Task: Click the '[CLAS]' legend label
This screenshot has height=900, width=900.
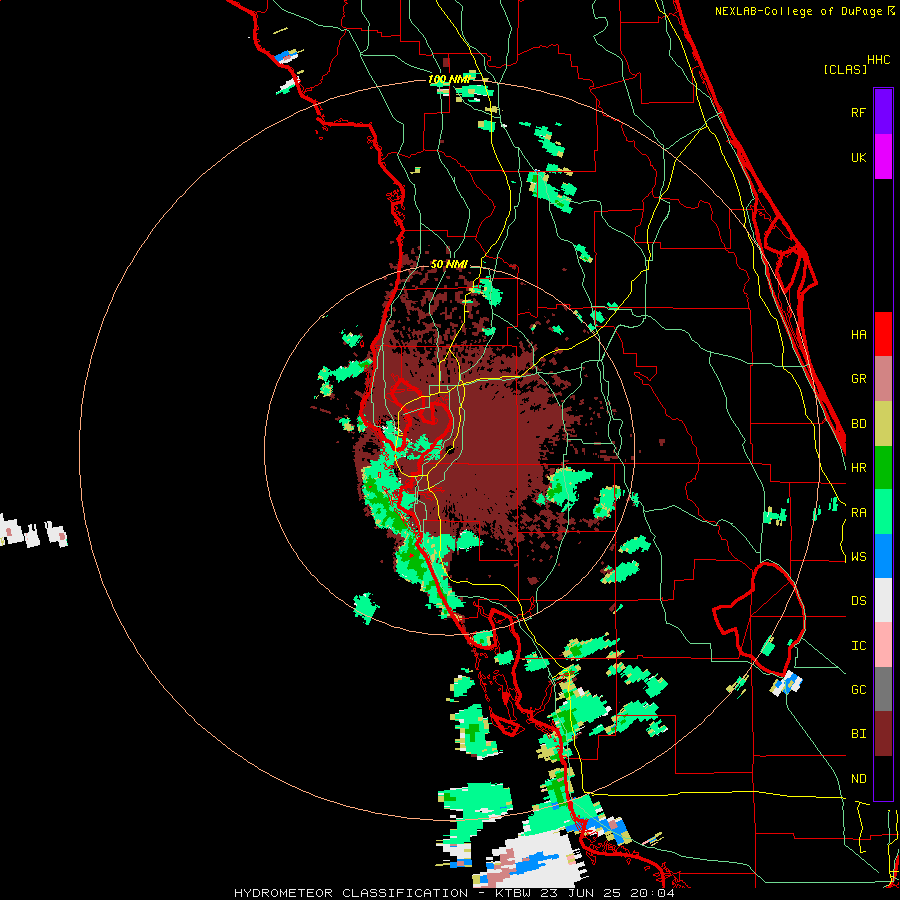Action: coord(845,69)
